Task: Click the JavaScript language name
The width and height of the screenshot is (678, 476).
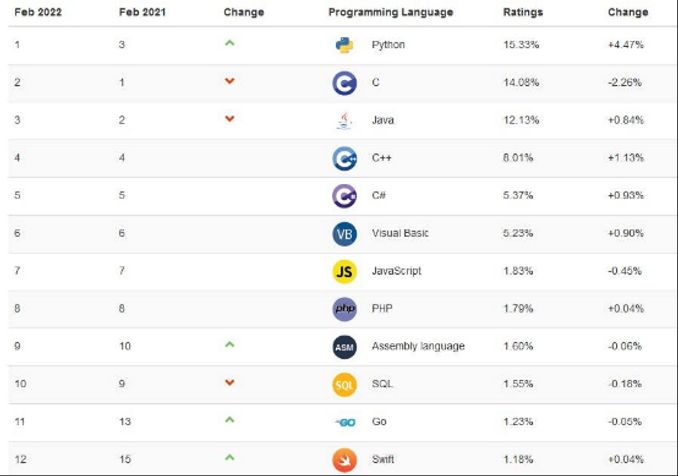Action: click(x=396, y=271)
